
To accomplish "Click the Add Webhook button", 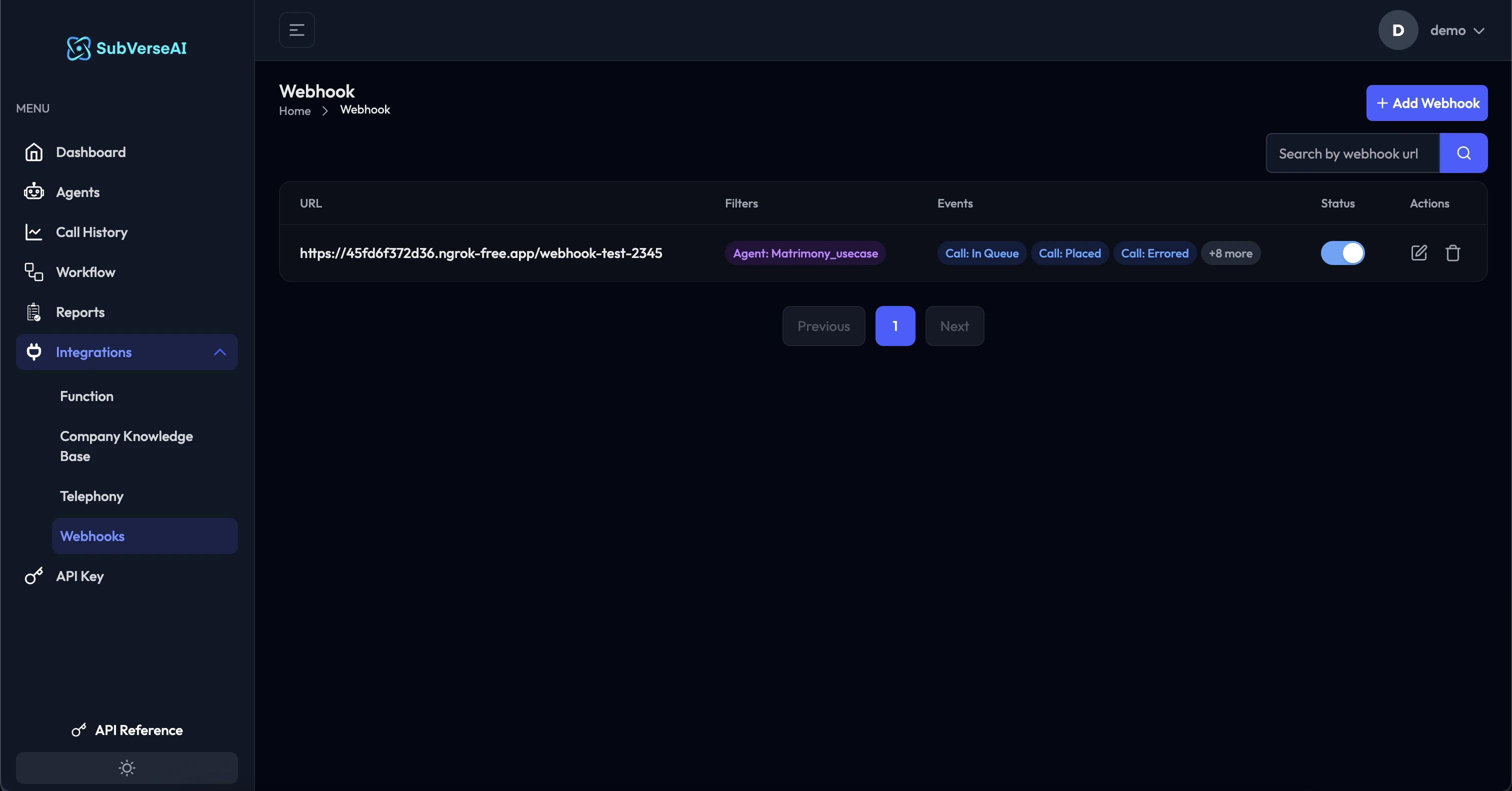I will [x=1427, y=103].
